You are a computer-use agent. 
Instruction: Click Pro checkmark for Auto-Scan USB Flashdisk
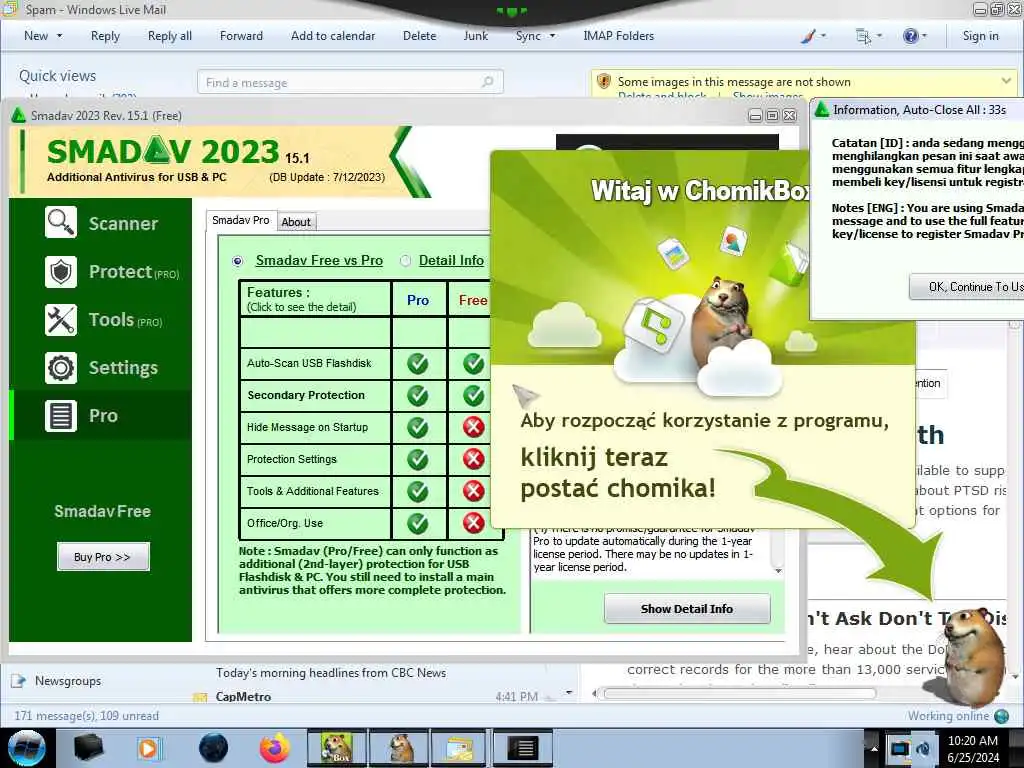(x=418, y=363)
